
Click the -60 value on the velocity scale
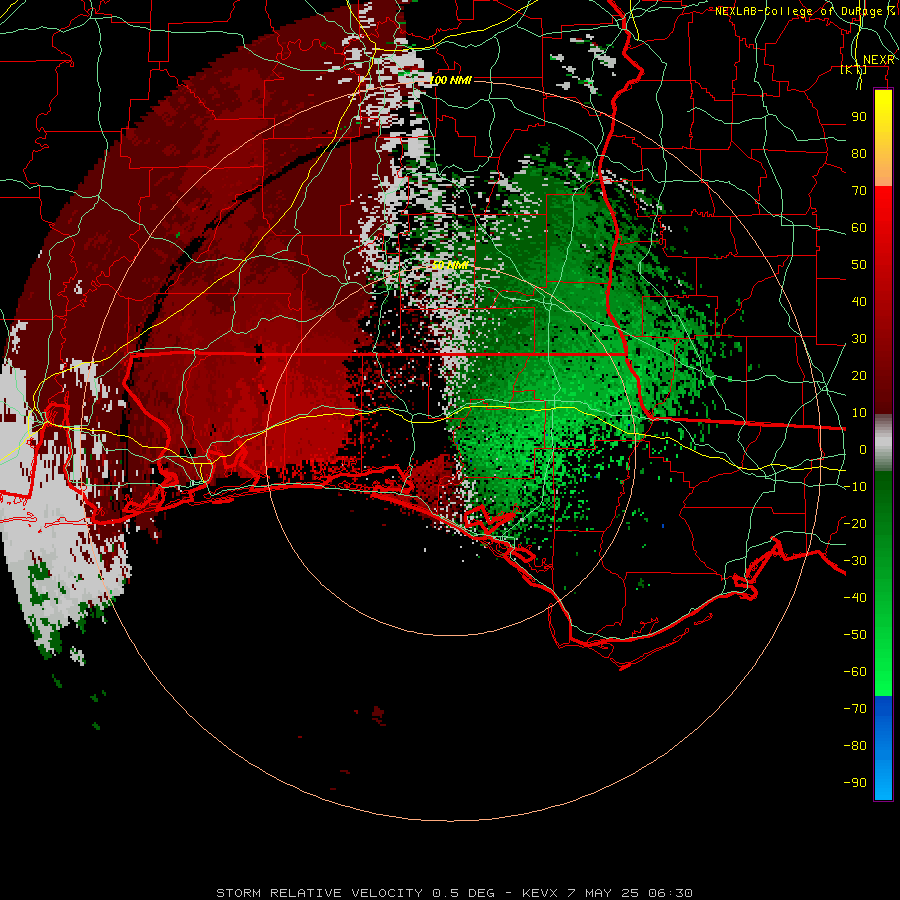click(855, 672)
